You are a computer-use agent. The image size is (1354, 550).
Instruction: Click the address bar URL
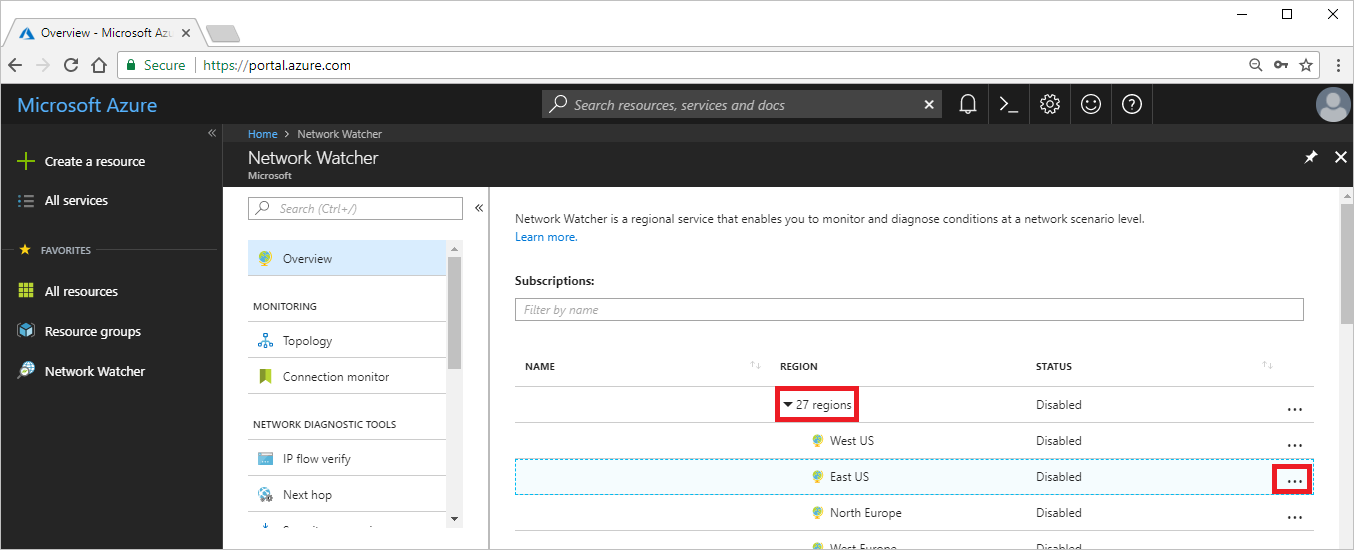[277, 65]
